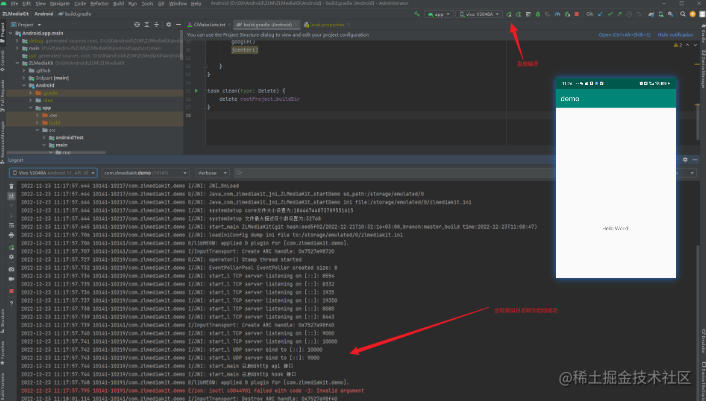706x401 pixels.
Task: Click the debug bug icon in the toolbar
Action: click(x=538, y=14)
